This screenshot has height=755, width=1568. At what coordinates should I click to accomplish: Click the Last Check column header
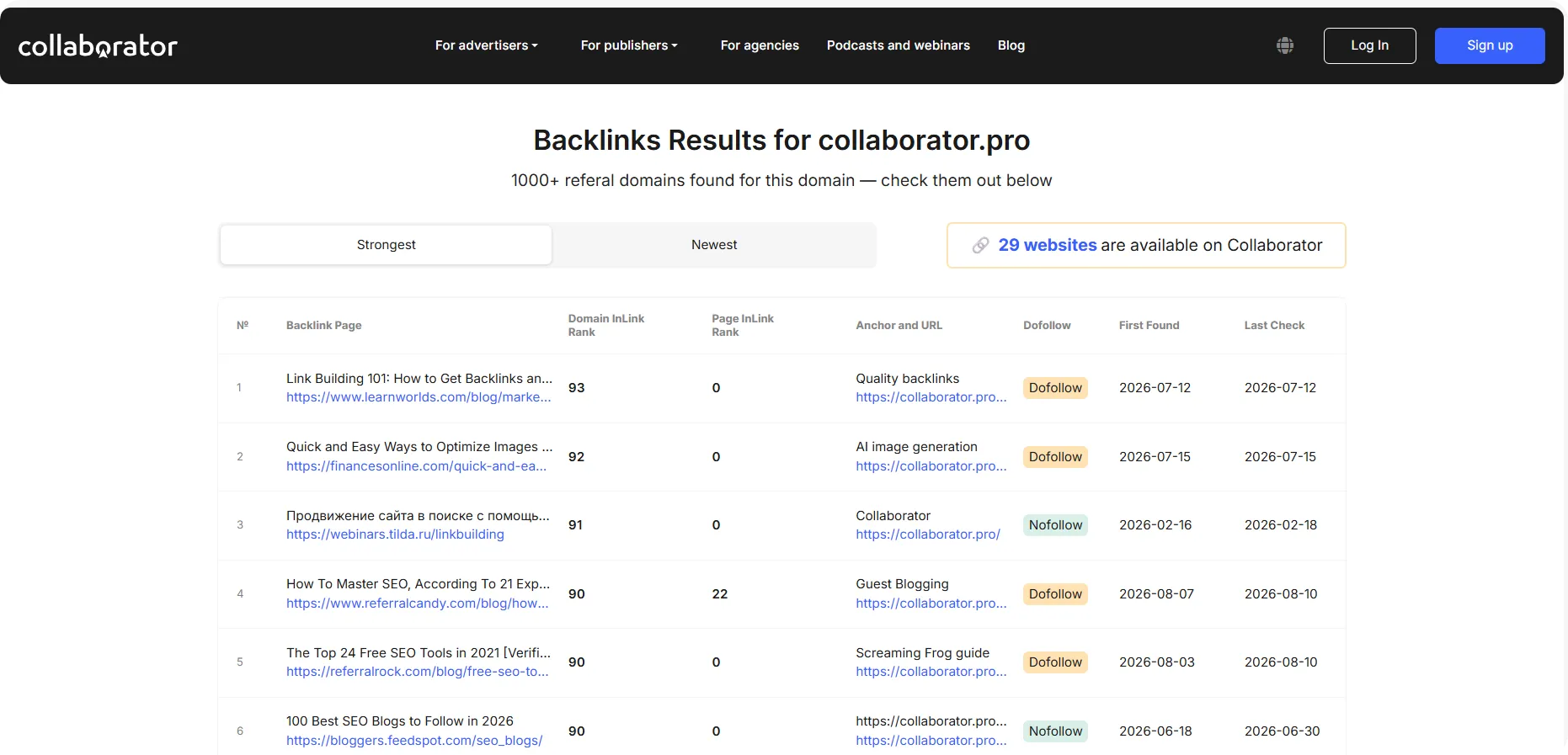pos(1274,326)
